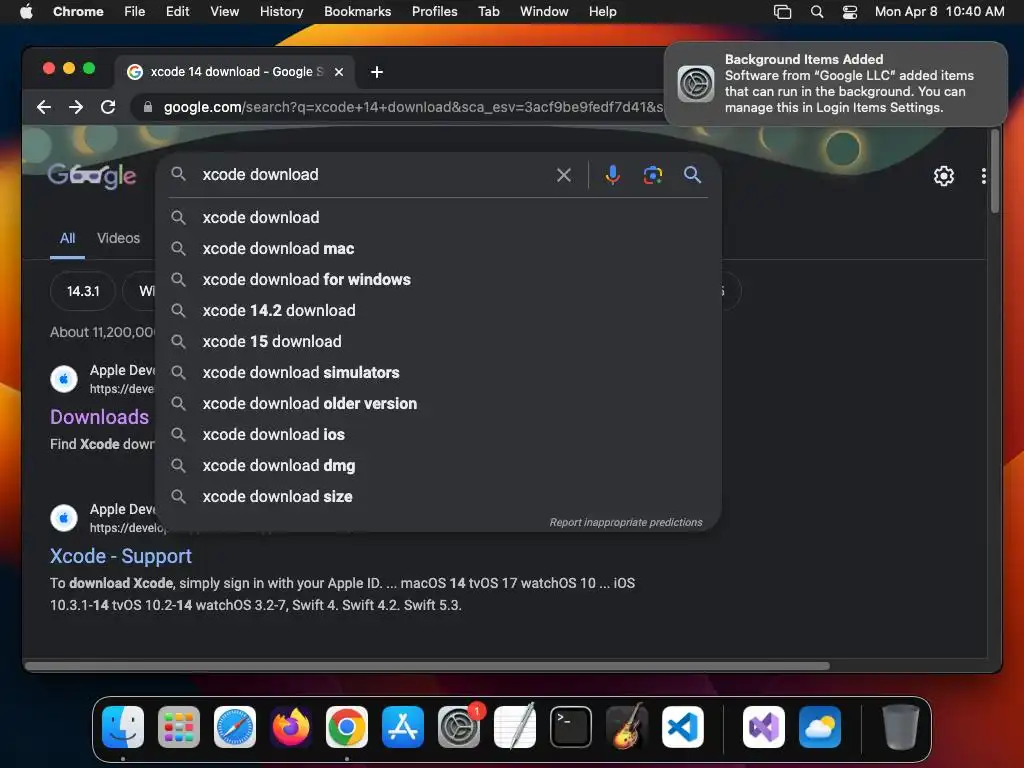The image size is (1024, 768).
Task: Open Google Chrome Dock icon
Action: tap(347, 727)
